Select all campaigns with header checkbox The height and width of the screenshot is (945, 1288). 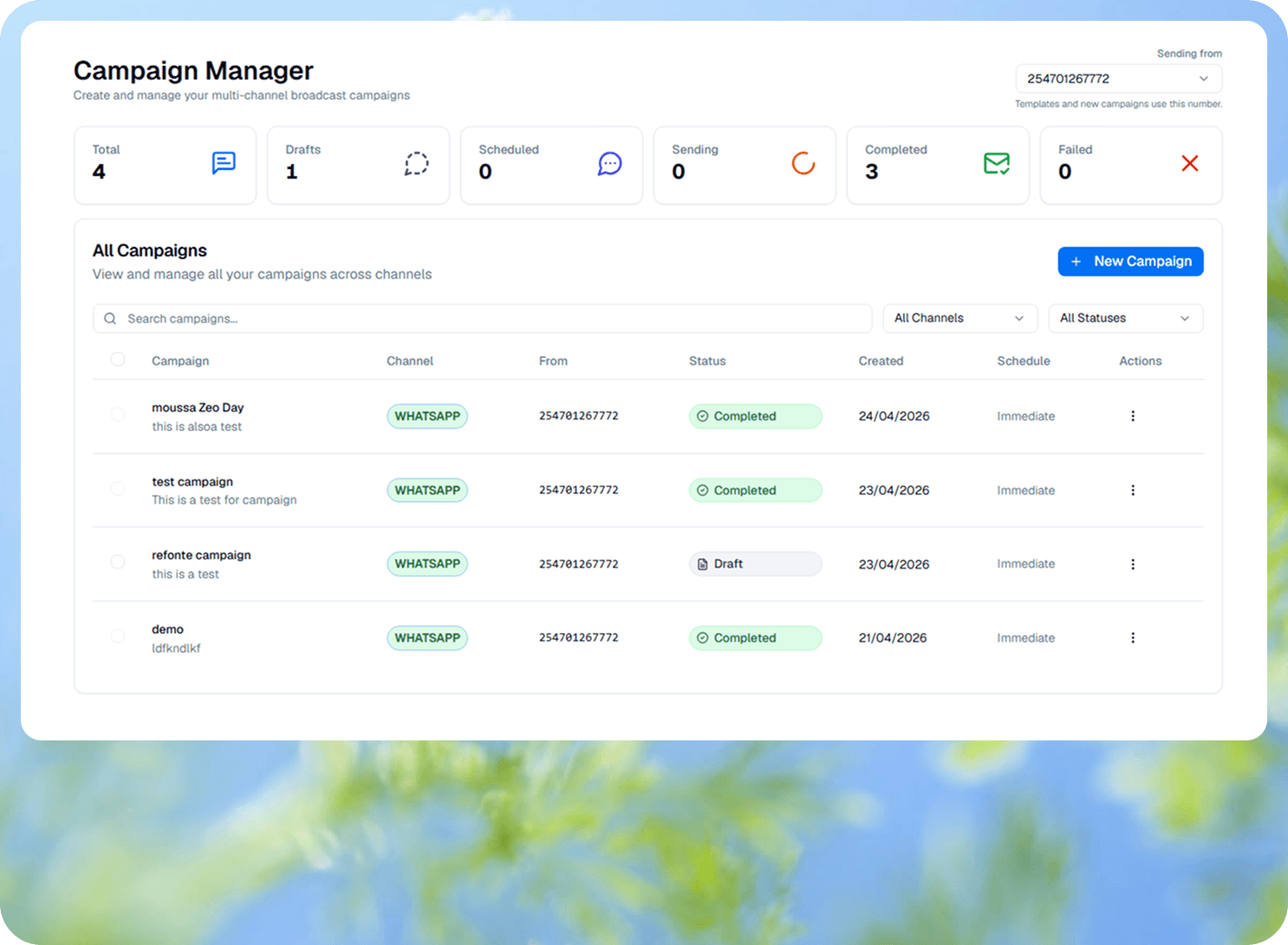[118, 359]
